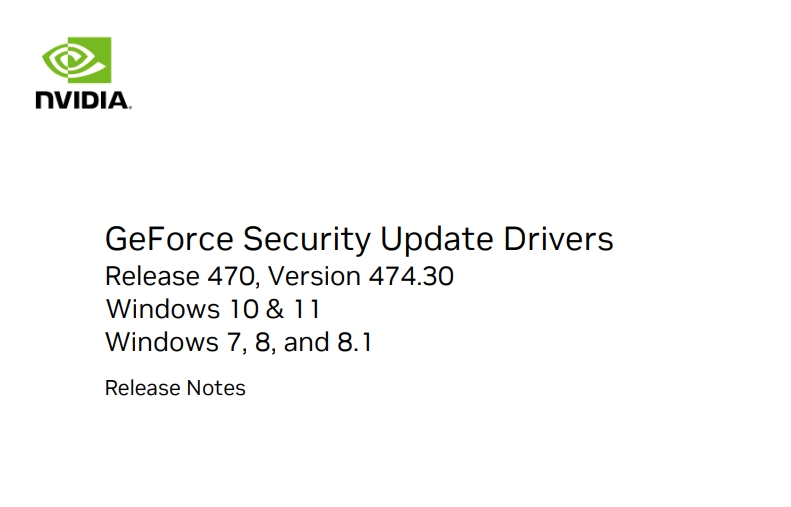Click the green NVIDIA eye logo
Image resolution: width=791 pixels, height=507 pixels.
pyautogui.click(x=77, y=60)
